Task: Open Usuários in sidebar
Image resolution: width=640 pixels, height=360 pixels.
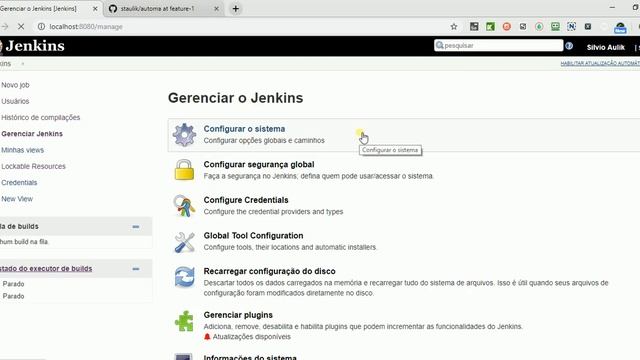Action: coord(15,101)
